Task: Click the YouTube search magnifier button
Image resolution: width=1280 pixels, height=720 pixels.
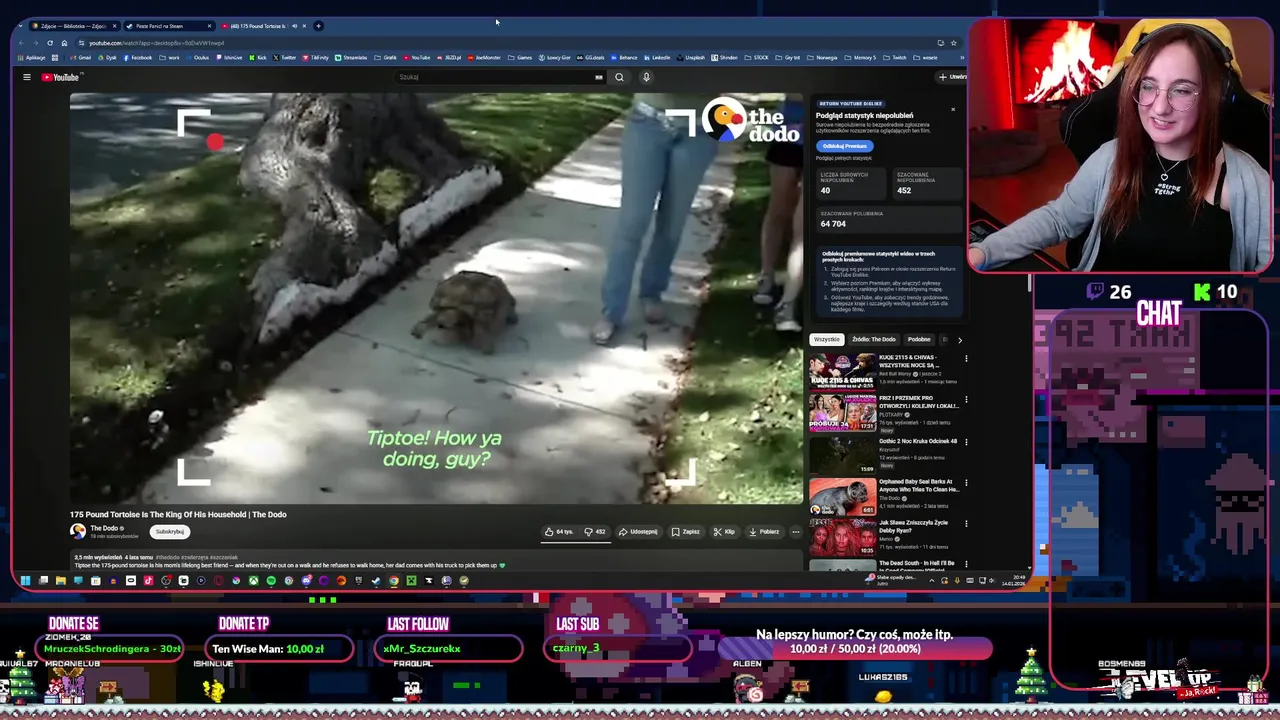Action: click(x=619, y=77)
